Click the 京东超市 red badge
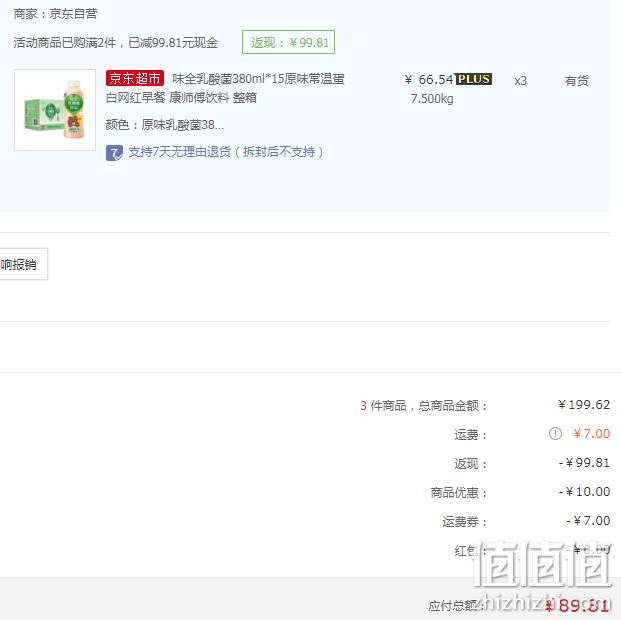Image resolution: width=621 pixels, height=620 pixels. click(135, 78)
